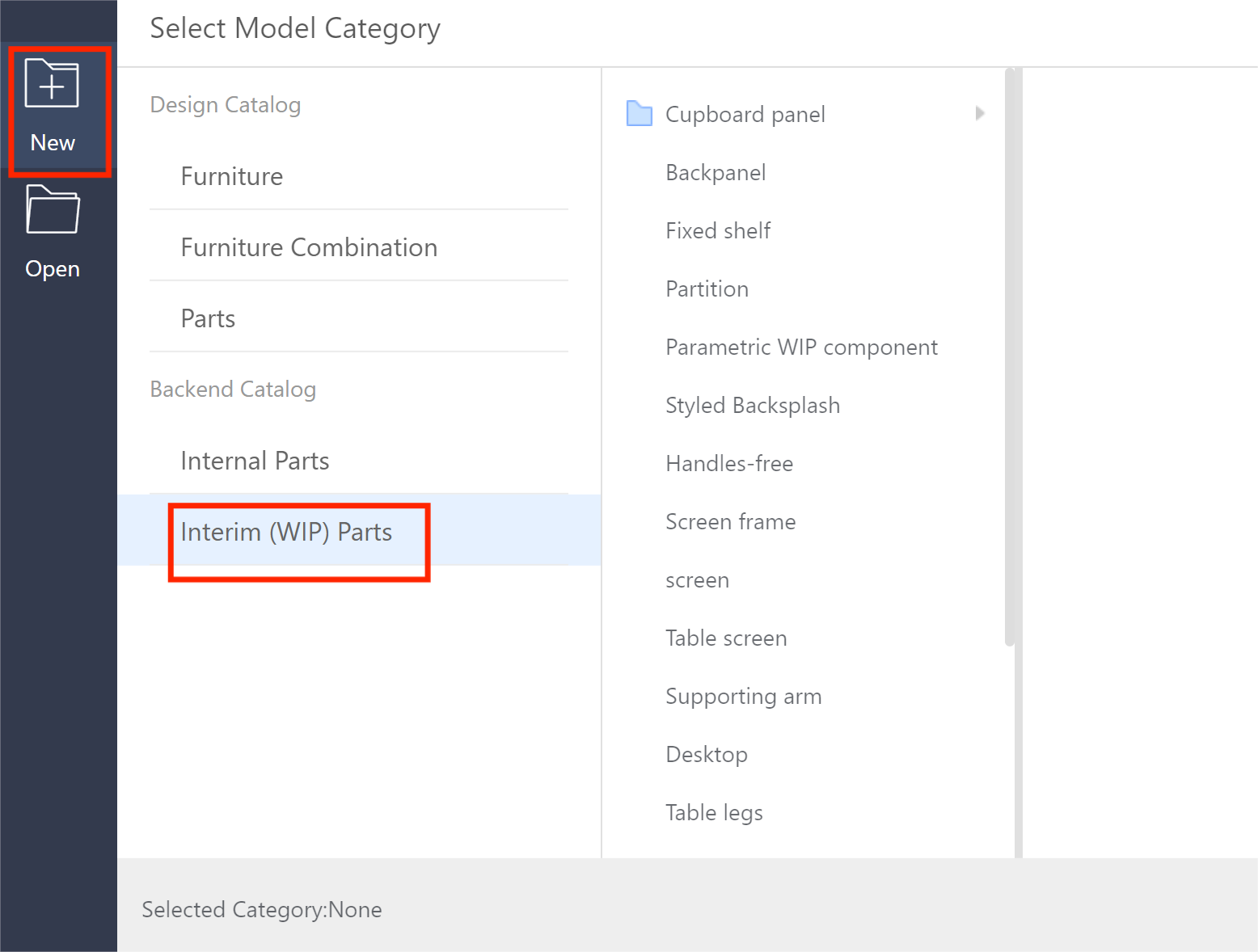Click the New file icon

coord(52,84)
